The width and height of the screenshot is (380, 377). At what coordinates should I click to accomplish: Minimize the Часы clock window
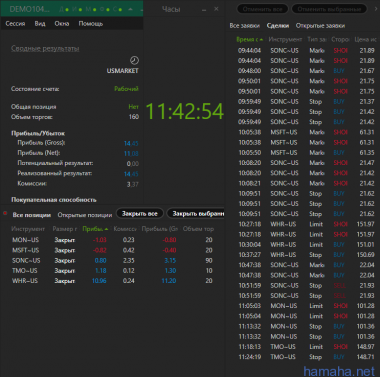coord(204,10)
